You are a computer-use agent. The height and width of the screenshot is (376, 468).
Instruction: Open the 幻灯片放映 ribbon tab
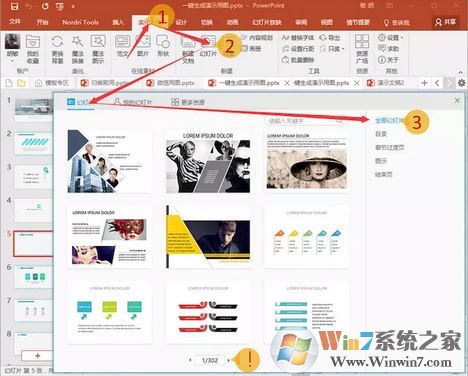[267, 22]
